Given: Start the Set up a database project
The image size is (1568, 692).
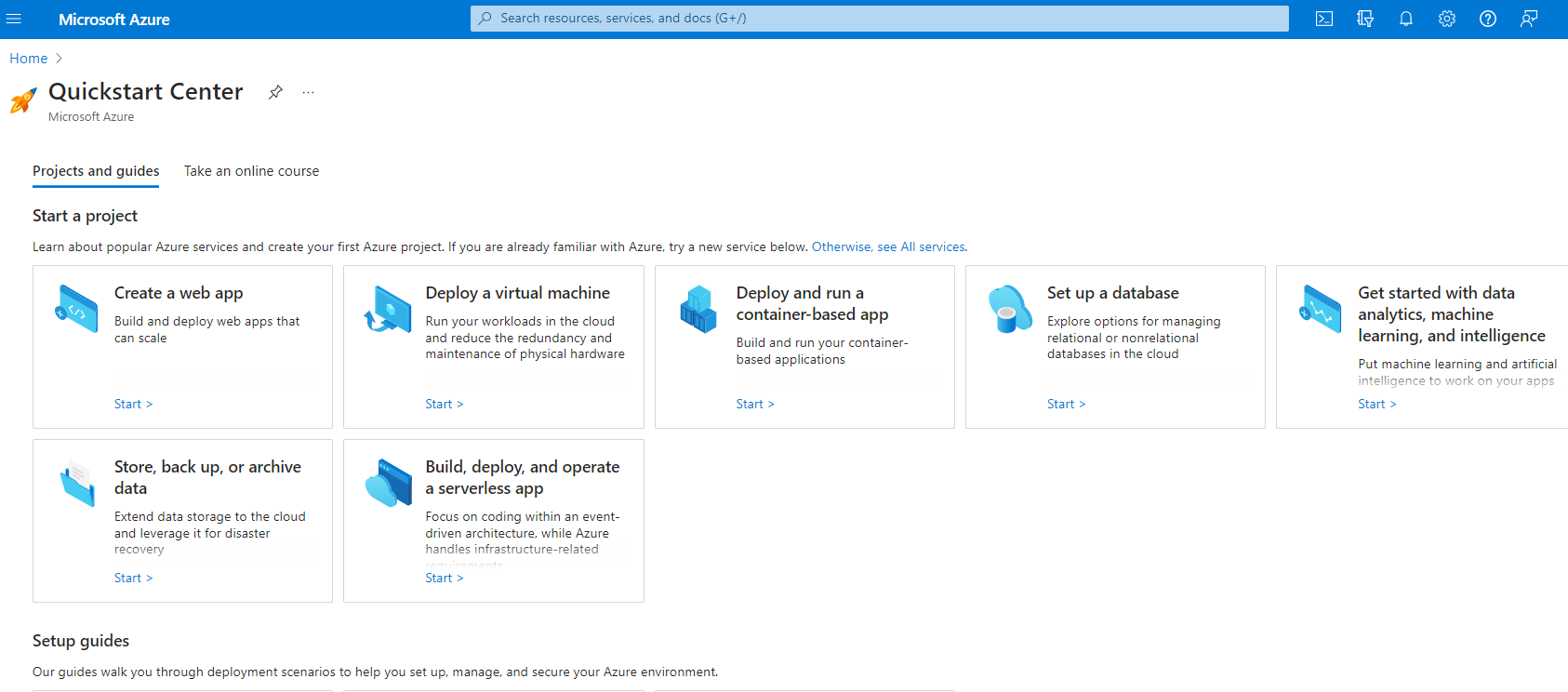Looking at the screenshot, I should [x=1066, y=404].
